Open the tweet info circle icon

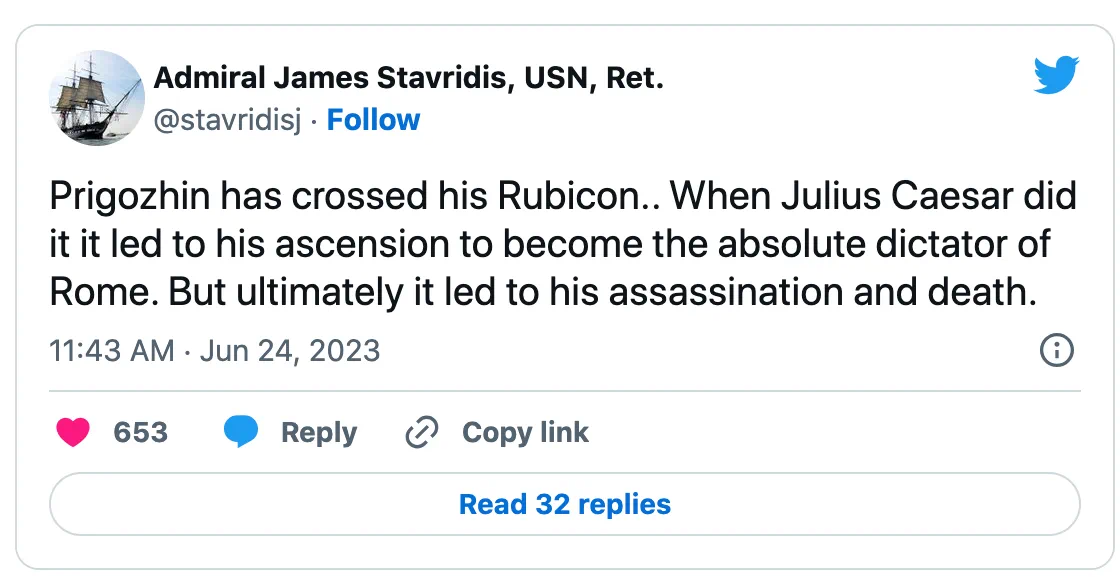[x=1057, y=351]
